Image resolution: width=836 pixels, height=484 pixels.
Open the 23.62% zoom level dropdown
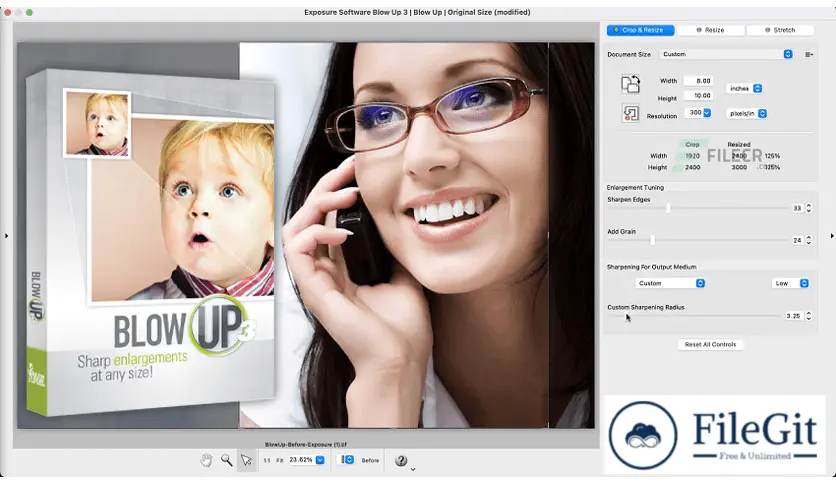click(x=320, y=460)
